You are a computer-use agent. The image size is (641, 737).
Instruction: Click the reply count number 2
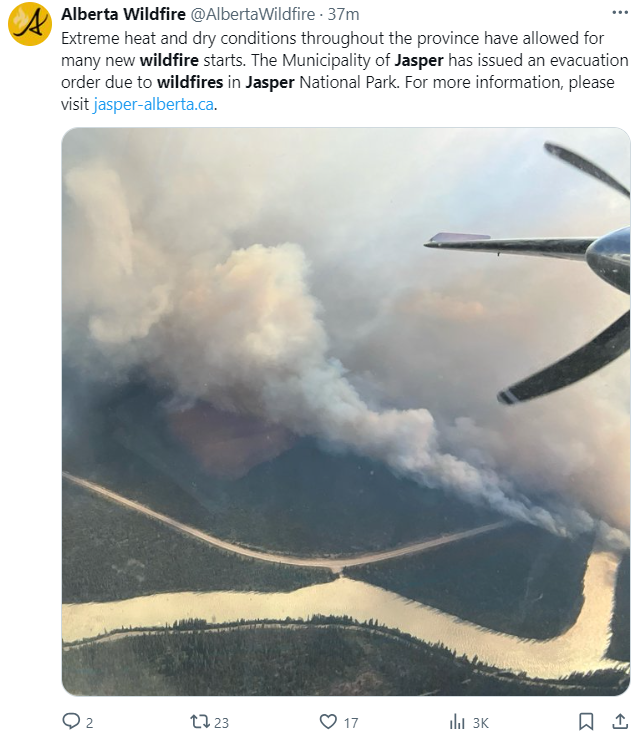point(89,722)
